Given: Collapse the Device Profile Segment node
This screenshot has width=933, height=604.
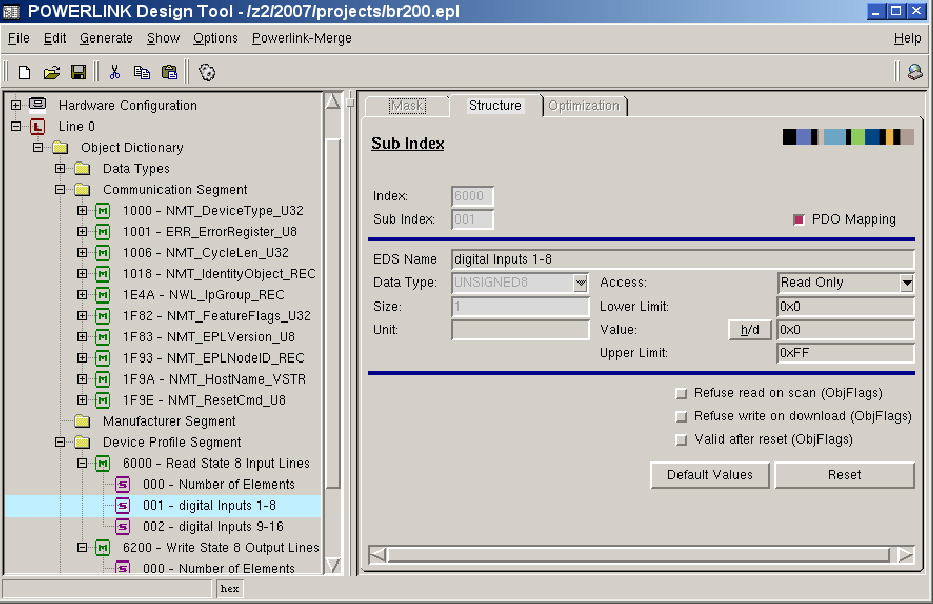Looking at the screenshot, I should click(x=60, y=442).
